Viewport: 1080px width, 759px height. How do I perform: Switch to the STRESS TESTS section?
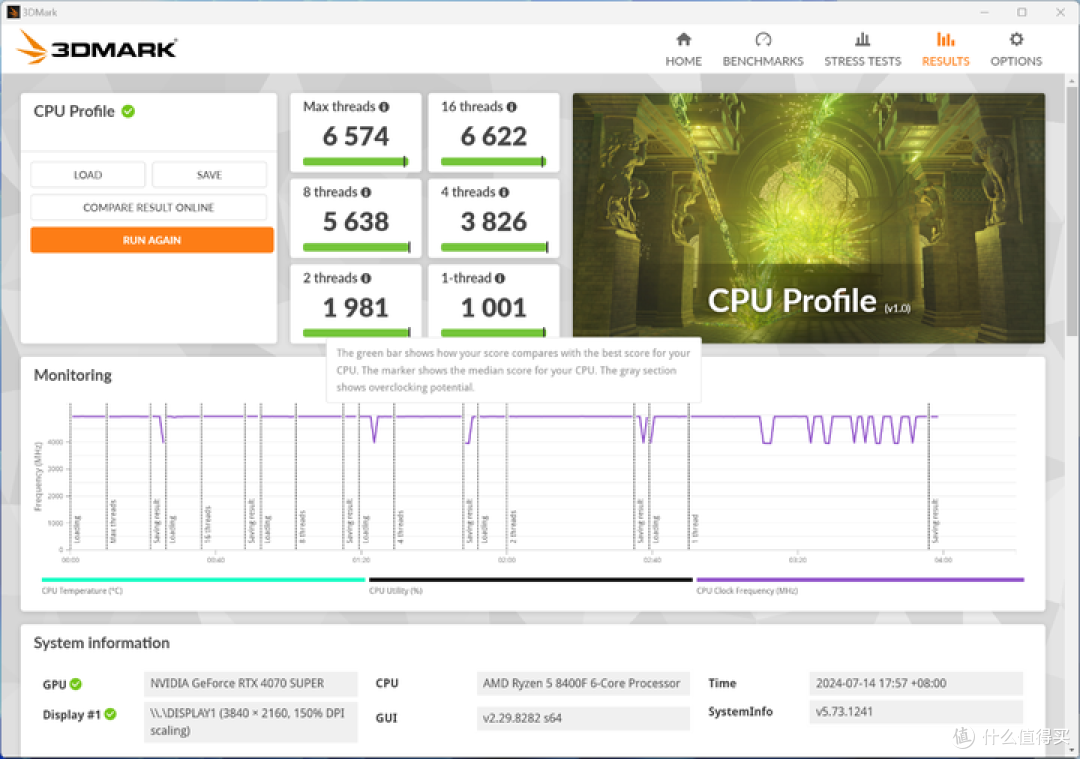coord(862,61)
